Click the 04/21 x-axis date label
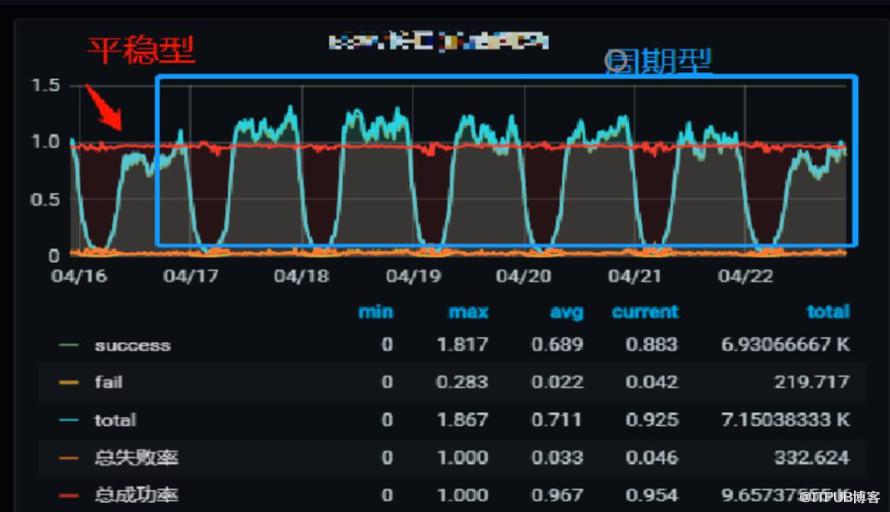 click(635, 276)
